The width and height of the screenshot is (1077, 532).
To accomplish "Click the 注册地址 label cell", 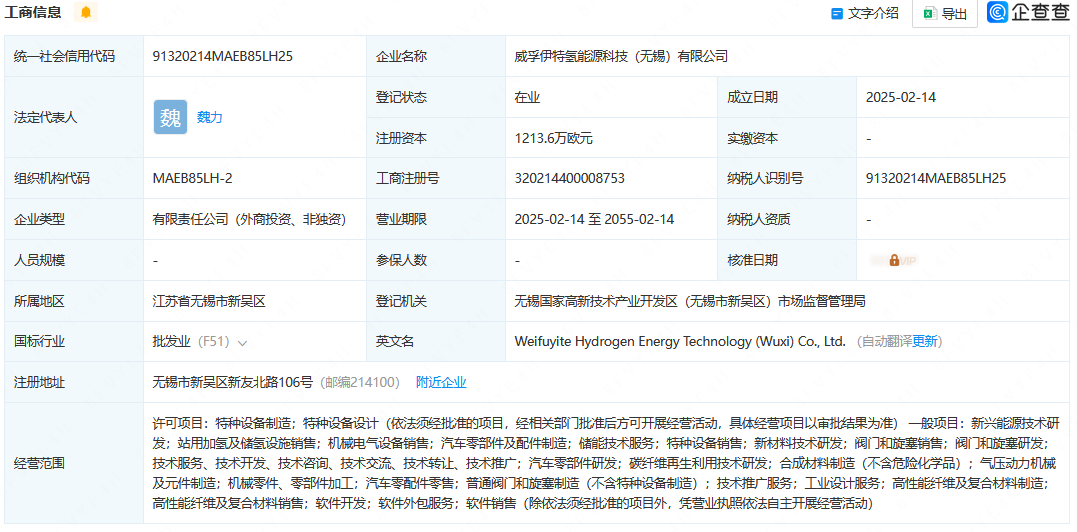I will point(74,382).
